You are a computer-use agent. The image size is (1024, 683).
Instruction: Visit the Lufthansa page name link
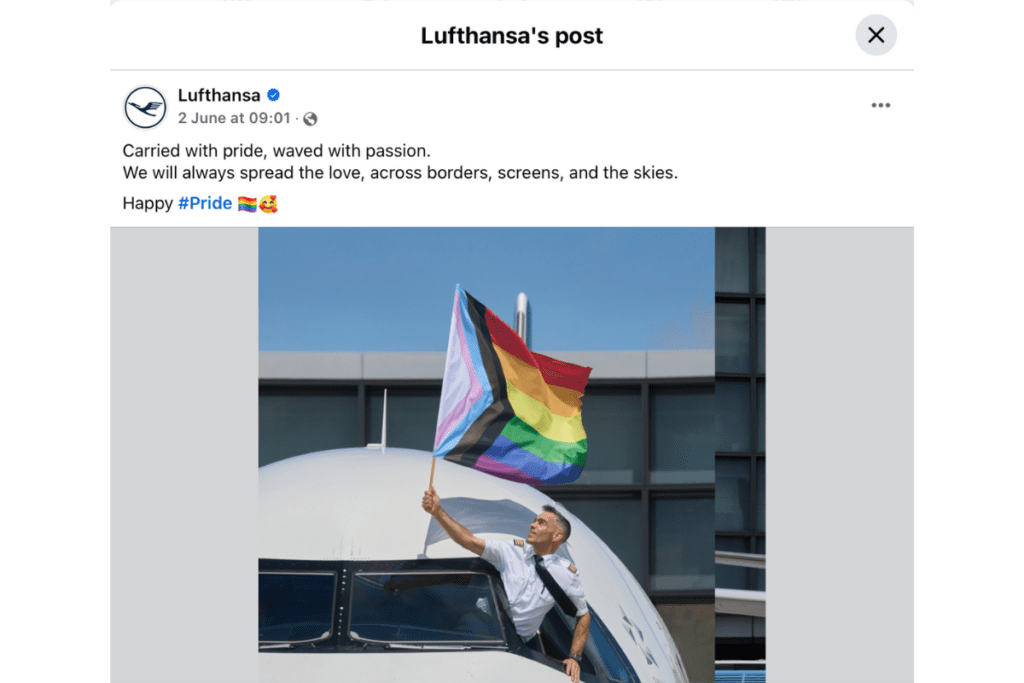219,95
